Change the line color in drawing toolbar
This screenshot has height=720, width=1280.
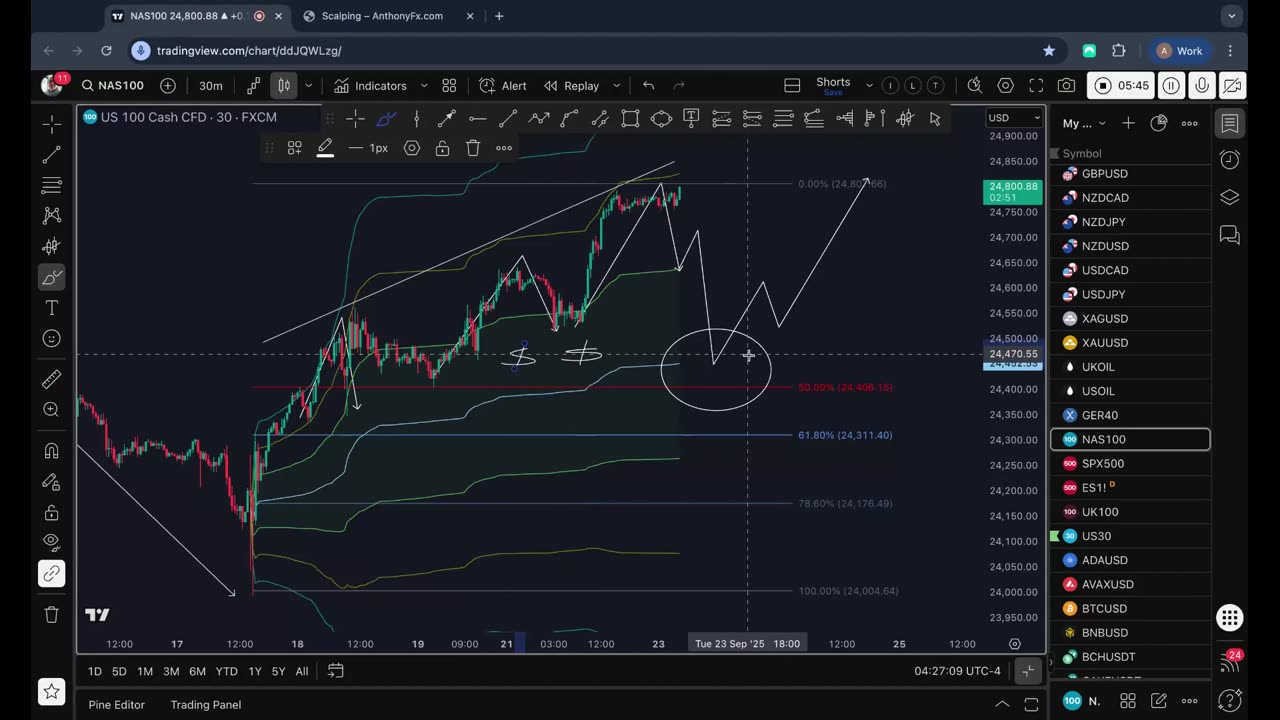click(325, 148)
